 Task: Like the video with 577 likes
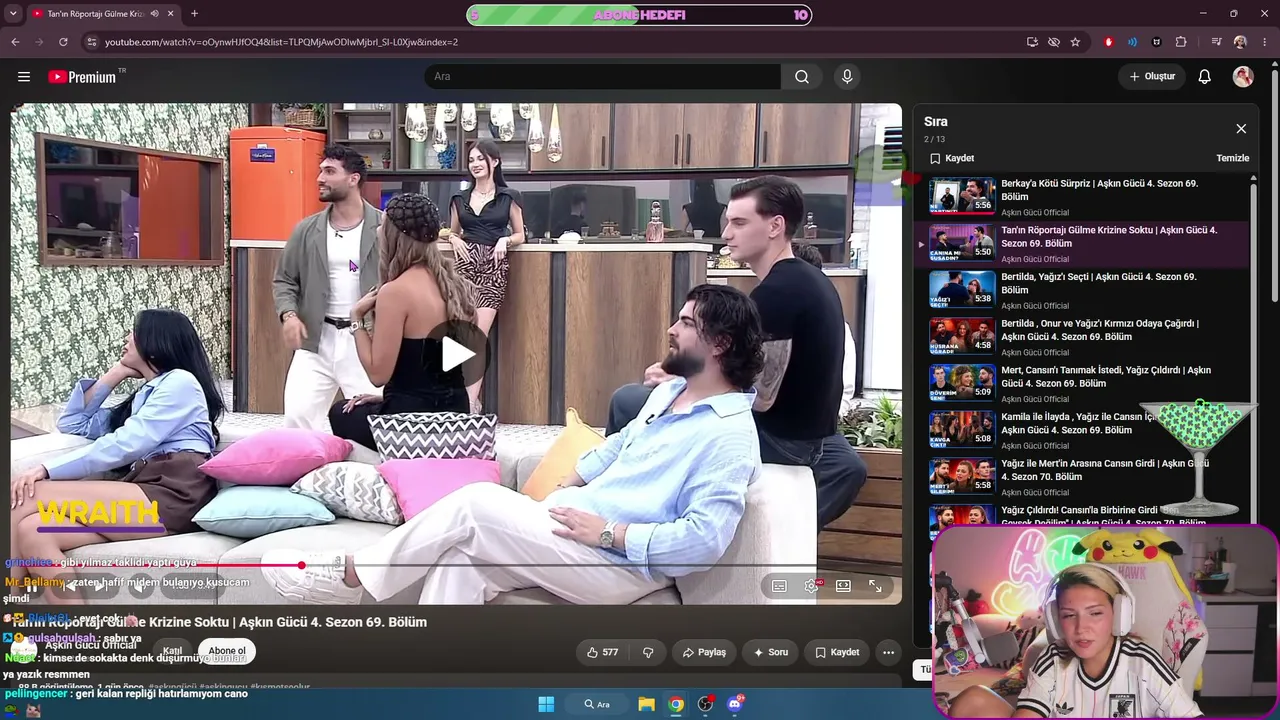602,652
